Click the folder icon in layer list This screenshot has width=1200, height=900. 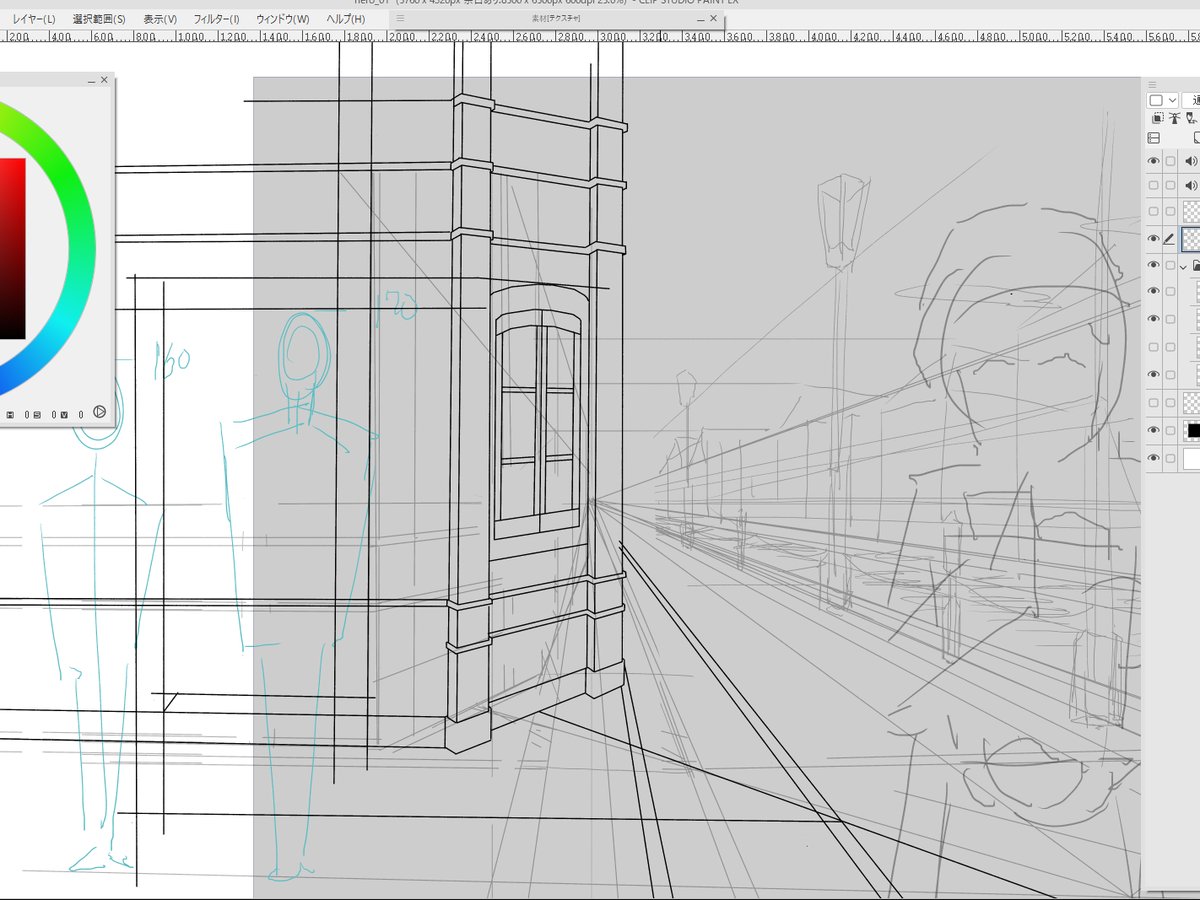coord(1195,267)
